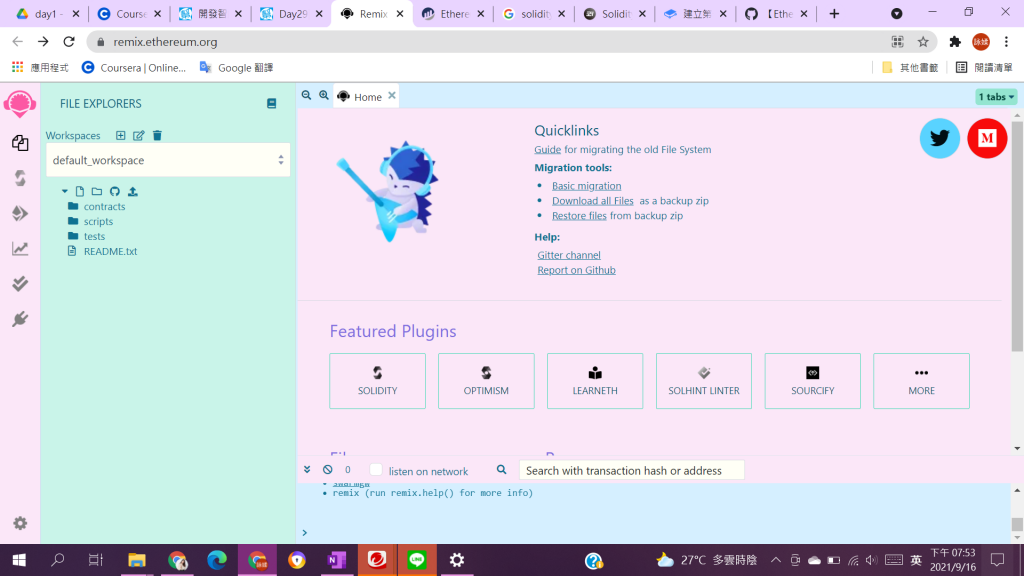Open the Solidity unit testing checkmark icon
Viewport: 1024px width, 576px height.
tap(20, 283)
